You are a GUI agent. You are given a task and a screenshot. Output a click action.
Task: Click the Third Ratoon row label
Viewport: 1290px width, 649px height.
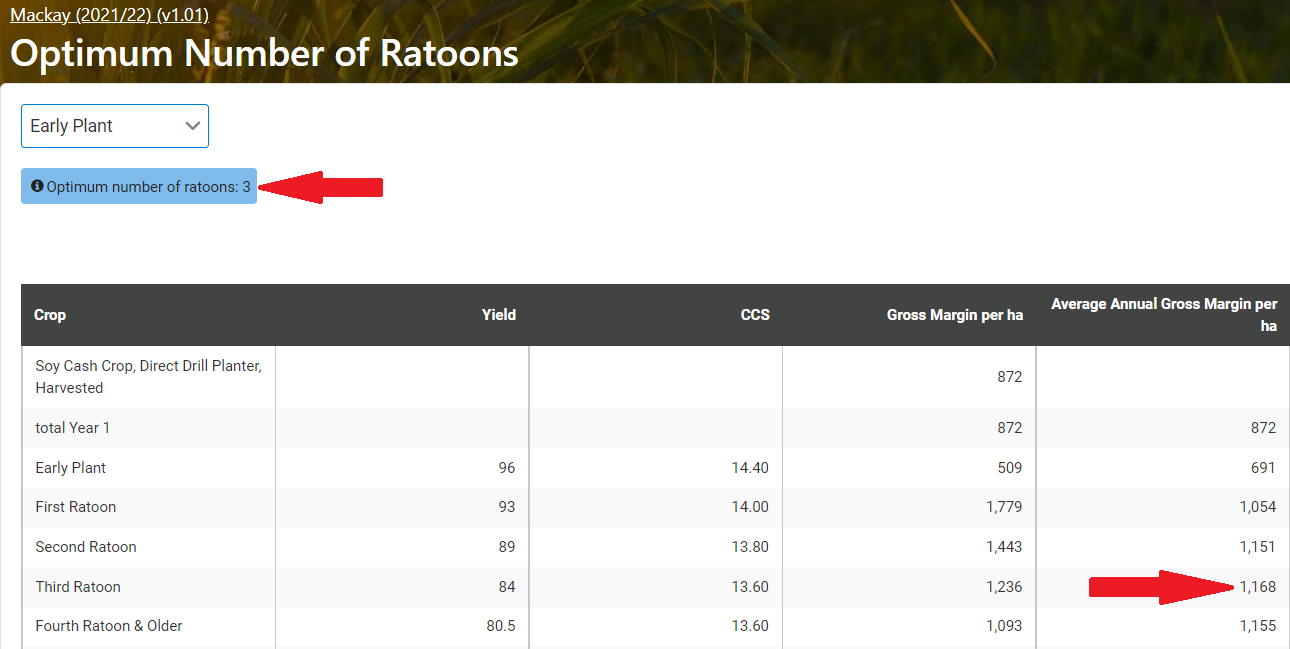point(78,587)
